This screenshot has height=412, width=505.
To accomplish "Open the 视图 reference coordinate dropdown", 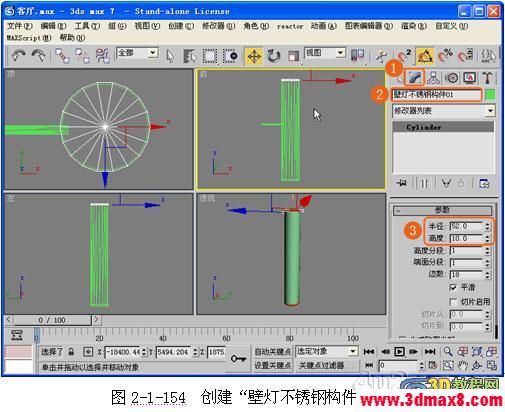I will pos(340,53).
